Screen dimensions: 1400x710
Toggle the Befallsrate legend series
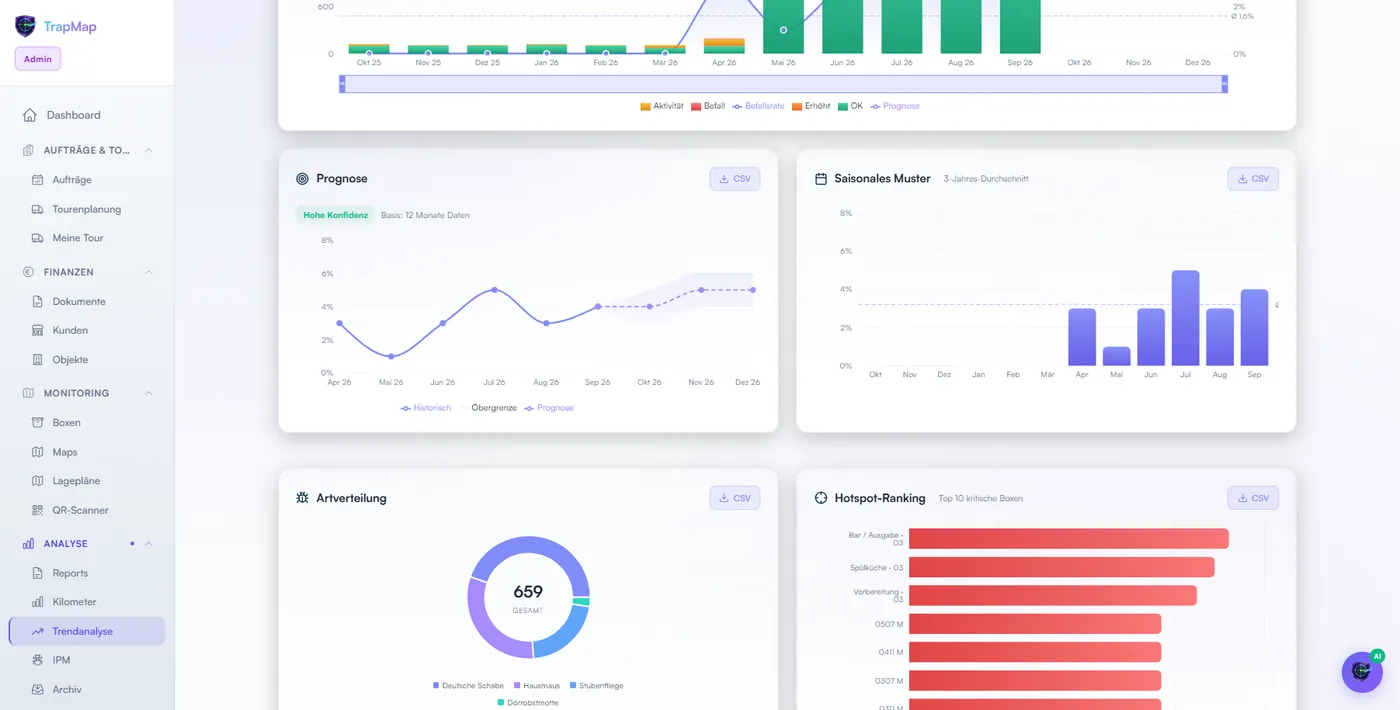tap(758, 106)
